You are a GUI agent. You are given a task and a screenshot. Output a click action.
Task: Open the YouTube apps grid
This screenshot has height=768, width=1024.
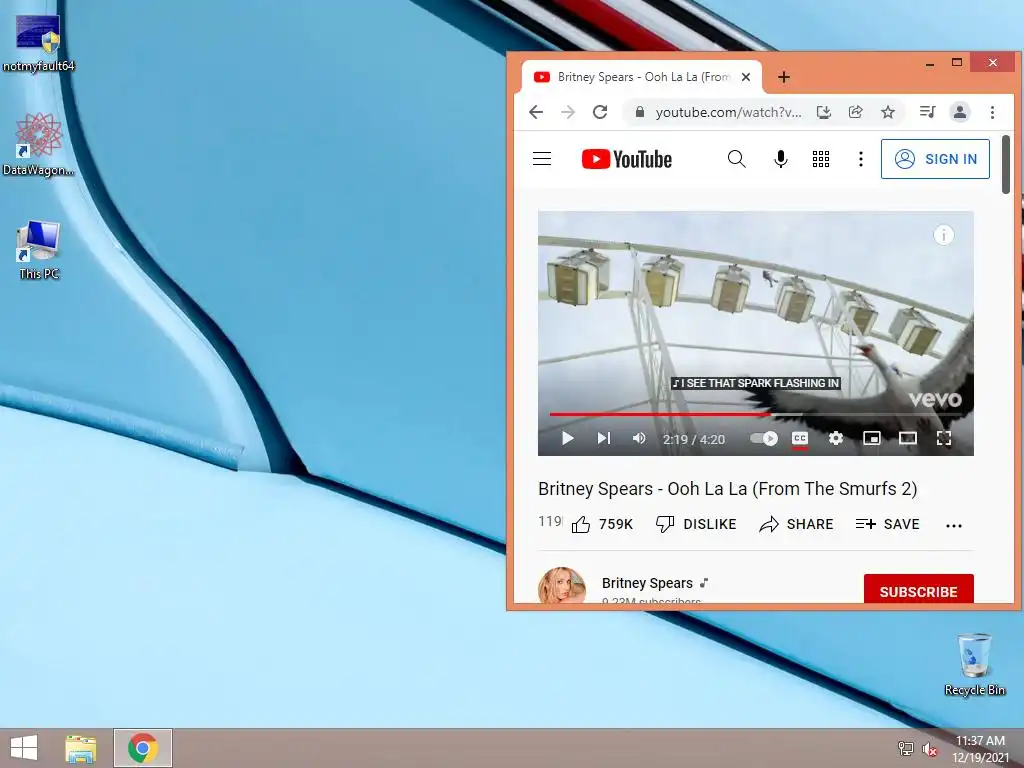821,159
